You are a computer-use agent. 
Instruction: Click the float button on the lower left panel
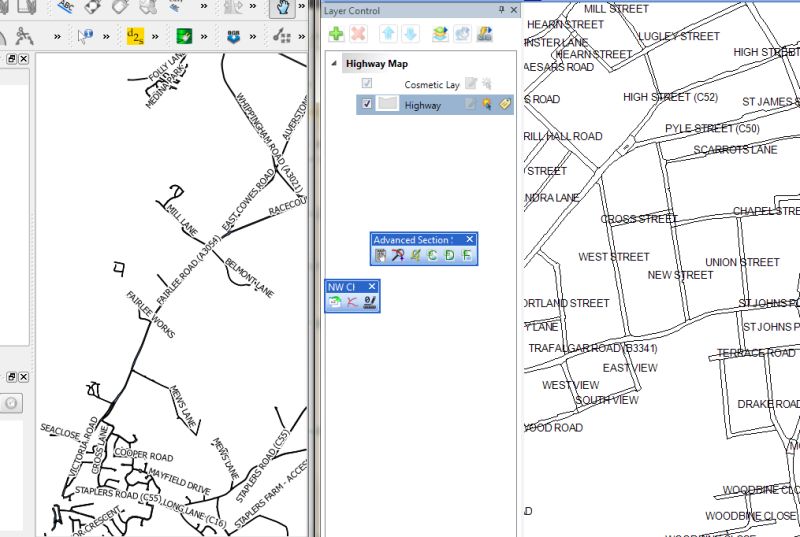[11, 377]
